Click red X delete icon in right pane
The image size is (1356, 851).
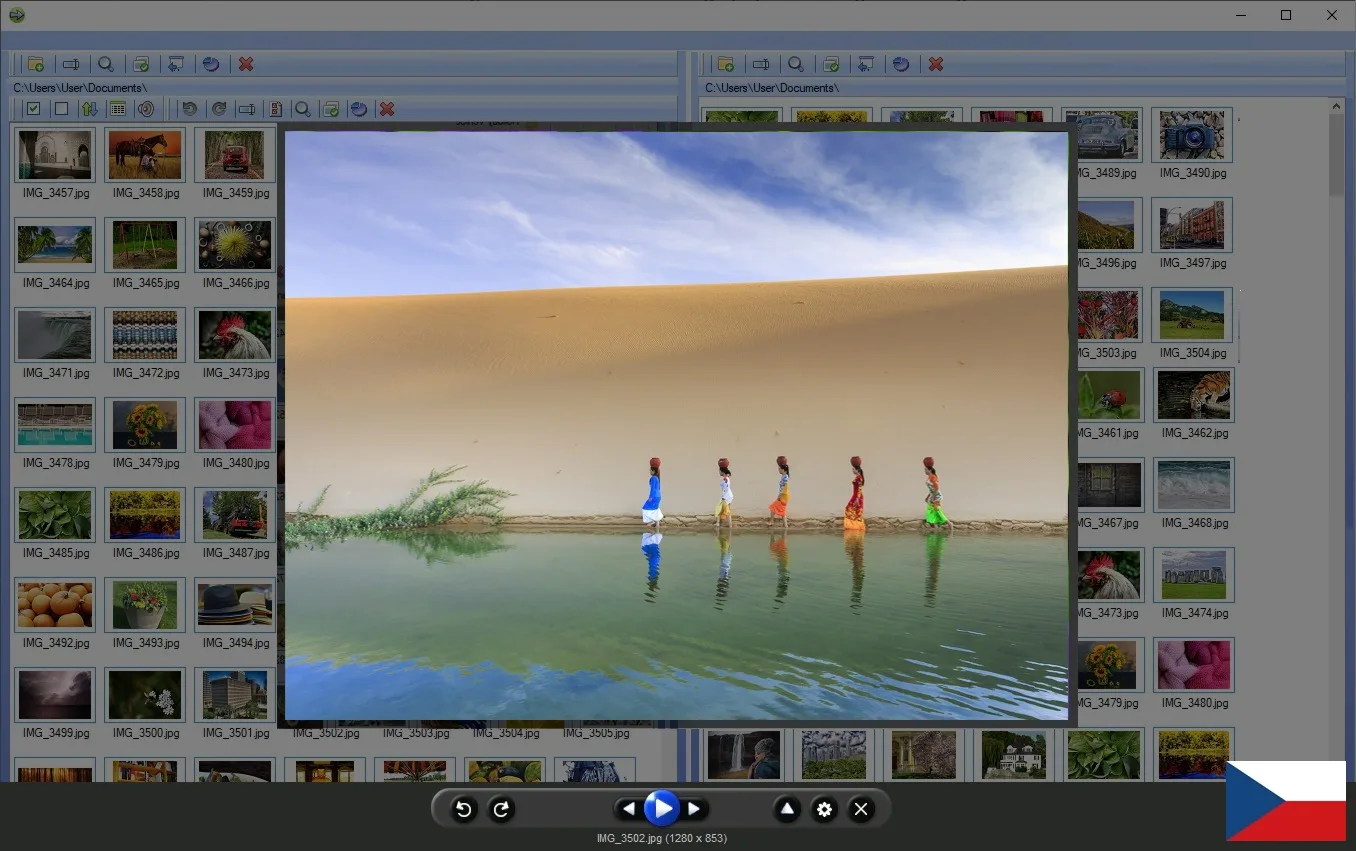point(936,64)
